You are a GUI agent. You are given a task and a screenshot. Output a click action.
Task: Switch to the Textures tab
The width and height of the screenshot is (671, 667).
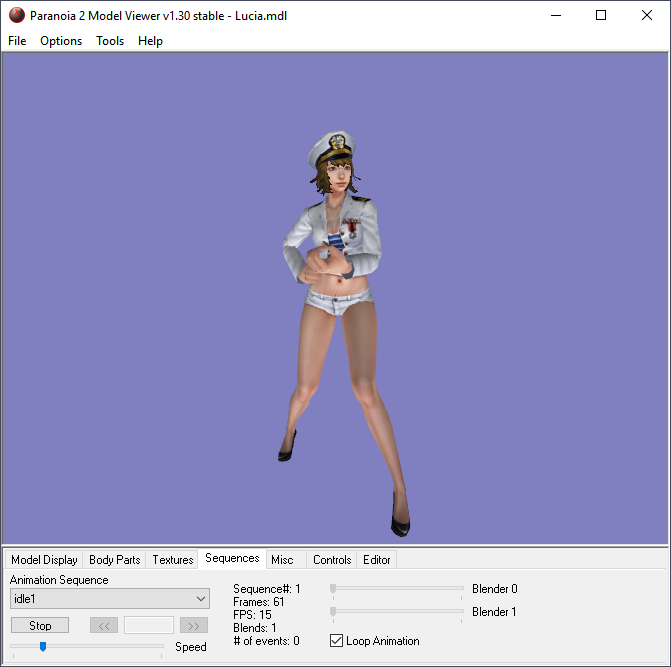point(172,560)
